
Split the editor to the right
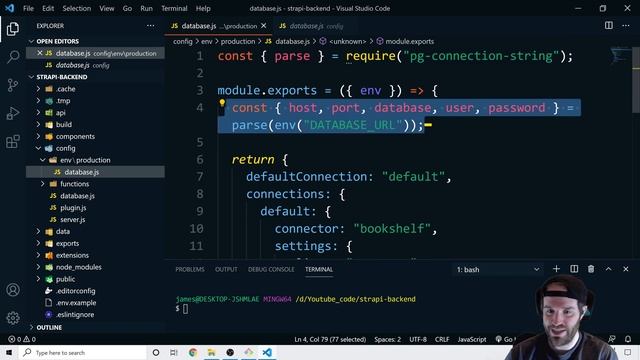(x=609, y=25)
